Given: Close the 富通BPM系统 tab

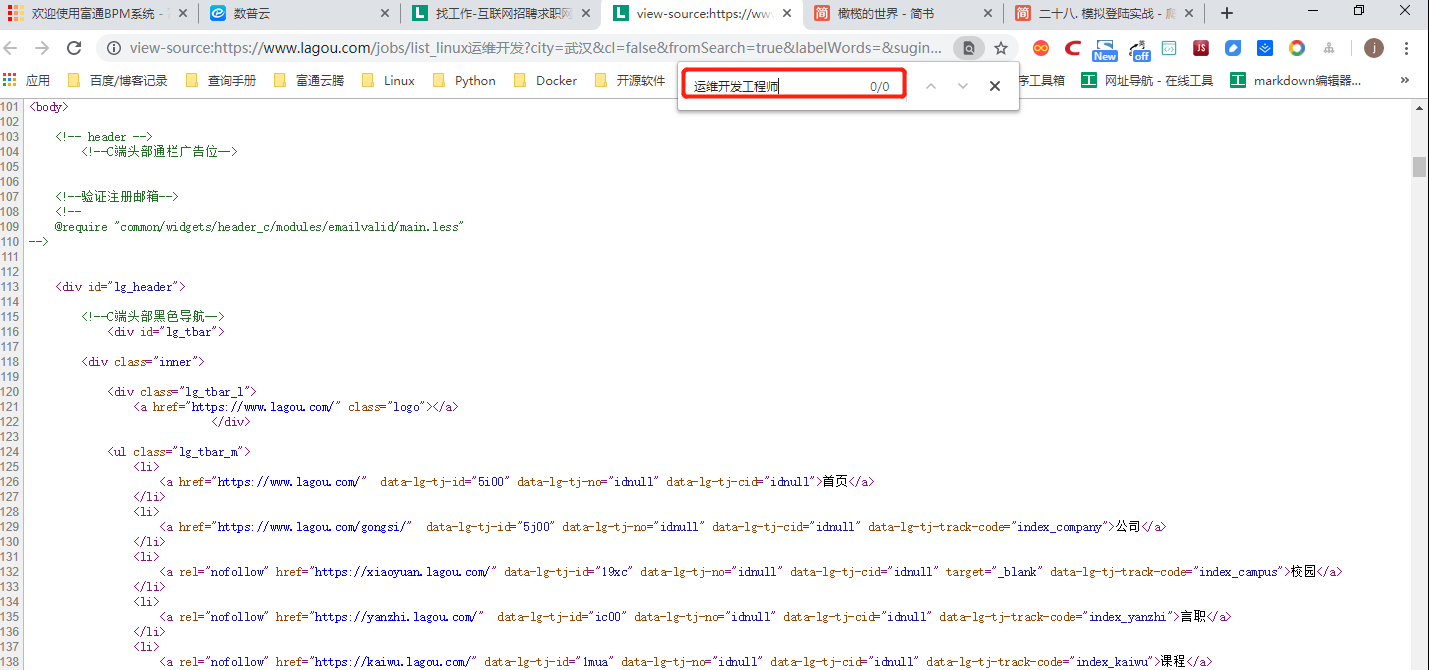Looking at the screenshot, I should (183, 13).
